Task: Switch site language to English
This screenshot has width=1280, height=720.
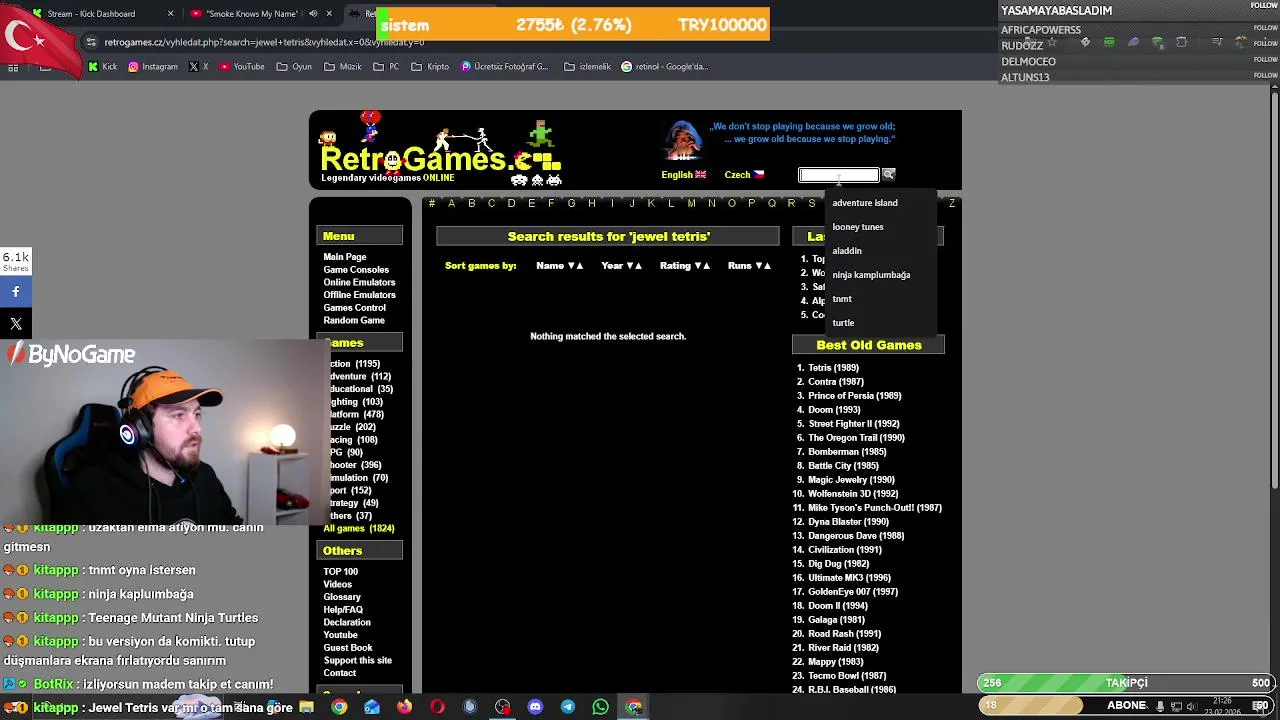Action: [683, 174]
